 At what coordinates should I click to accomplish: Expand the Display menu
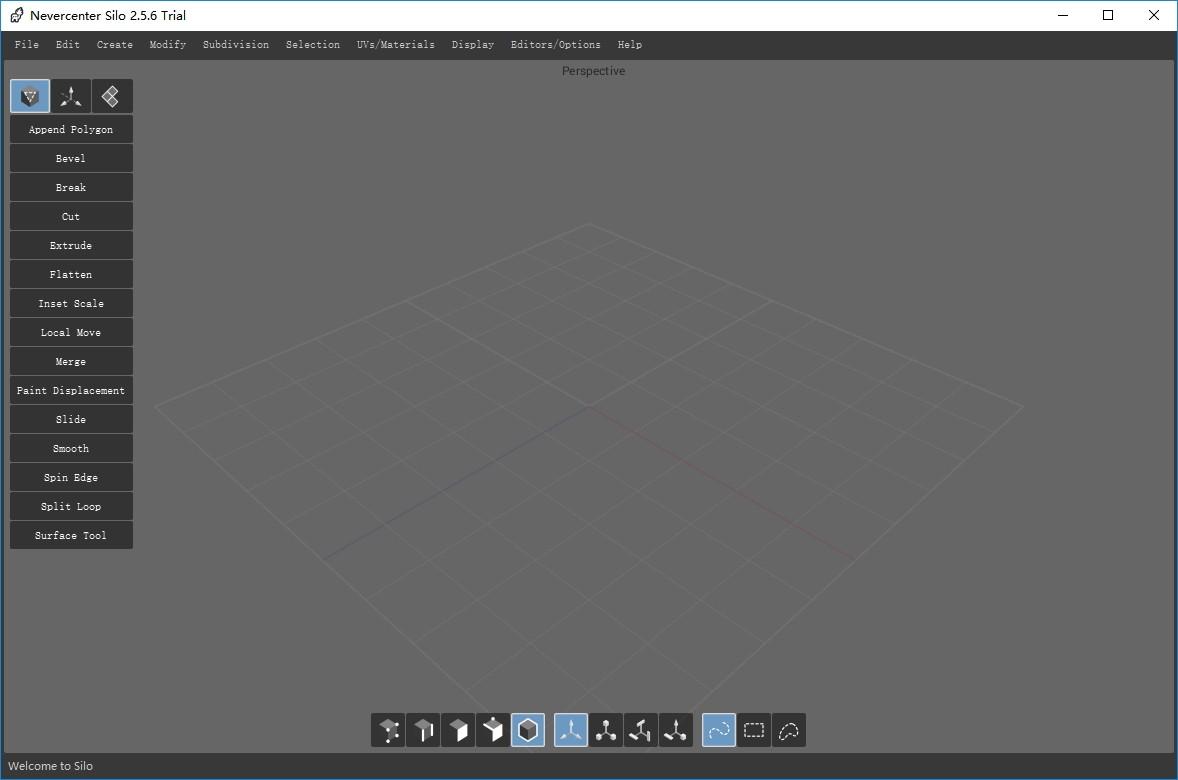[x=473, y=44]
